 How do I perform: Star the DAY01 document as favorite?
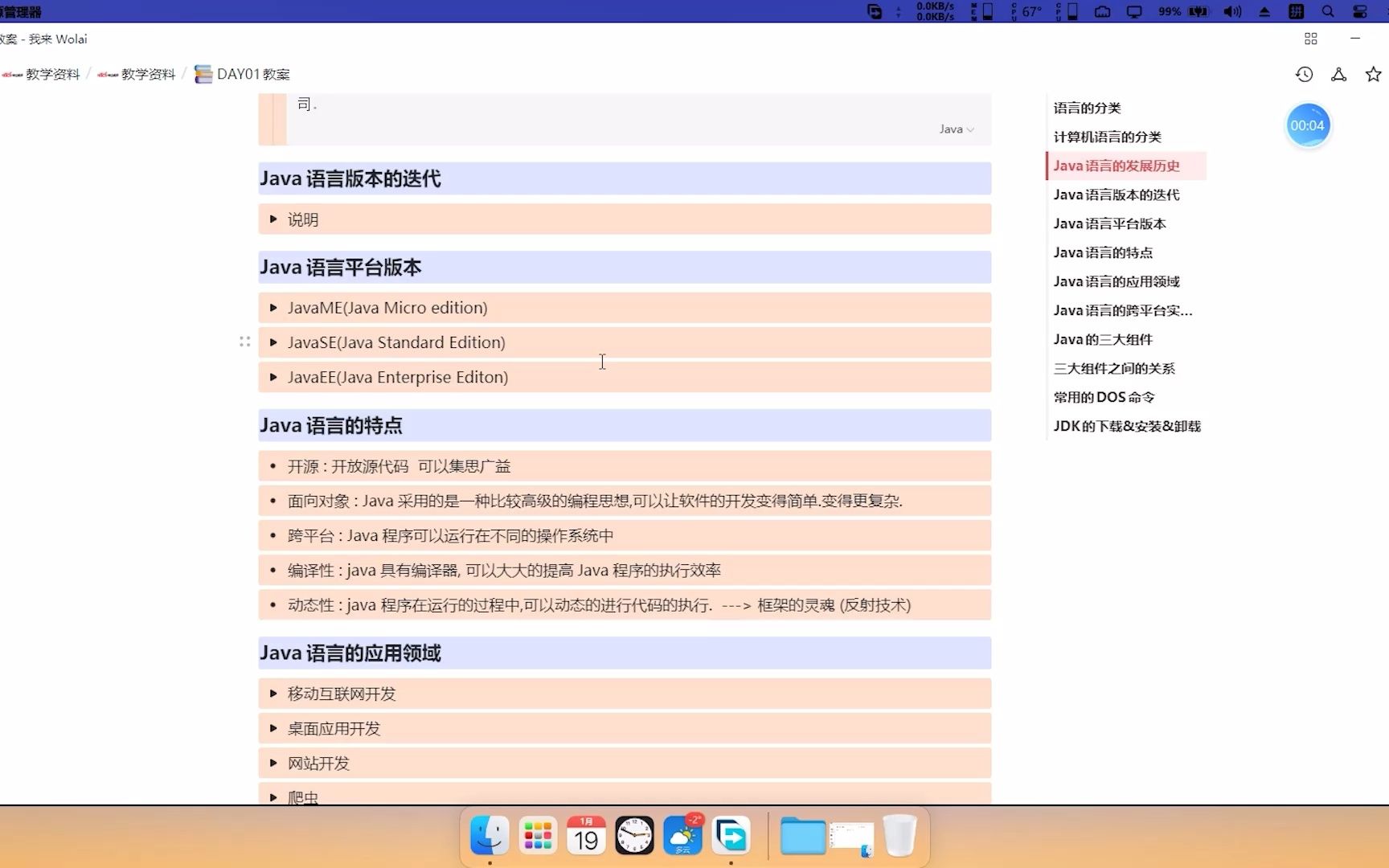[x=1373, y=73]
